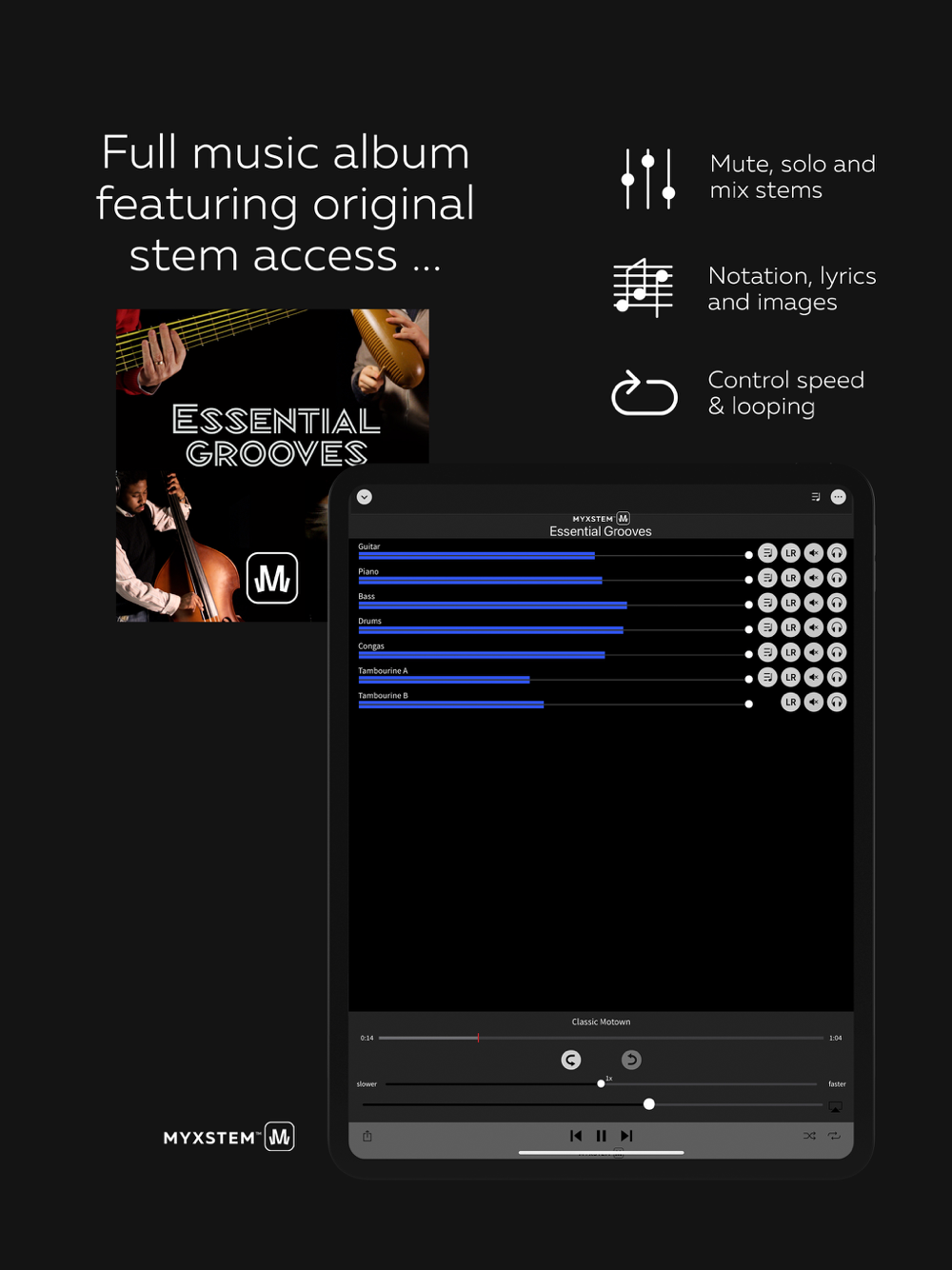Viewport: 952px width, 1270px height.
Task: Solo Tambourine A with headphones icon
Action: (837, 677)
